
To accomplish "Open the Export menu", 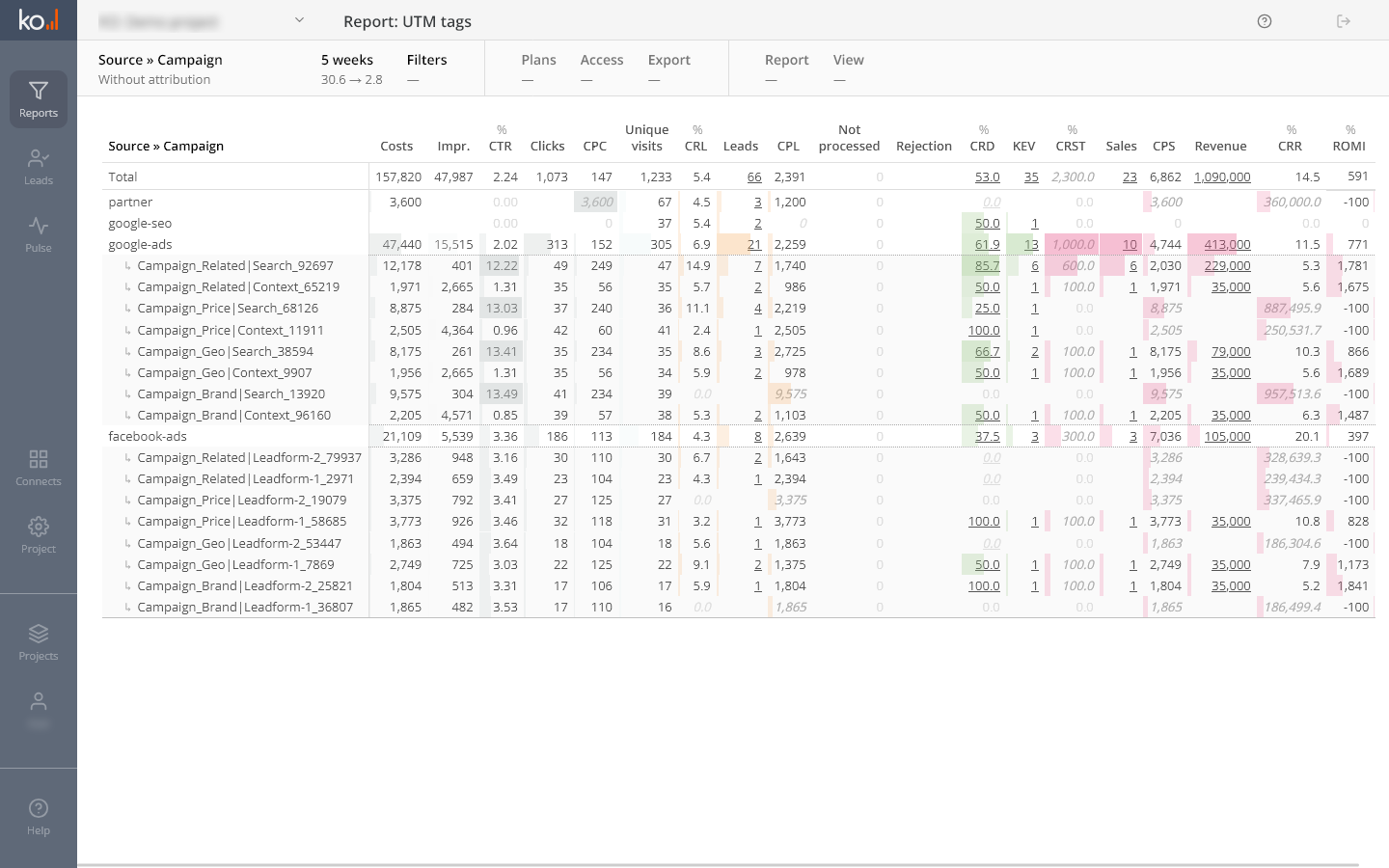I will (x=668, y=68).
